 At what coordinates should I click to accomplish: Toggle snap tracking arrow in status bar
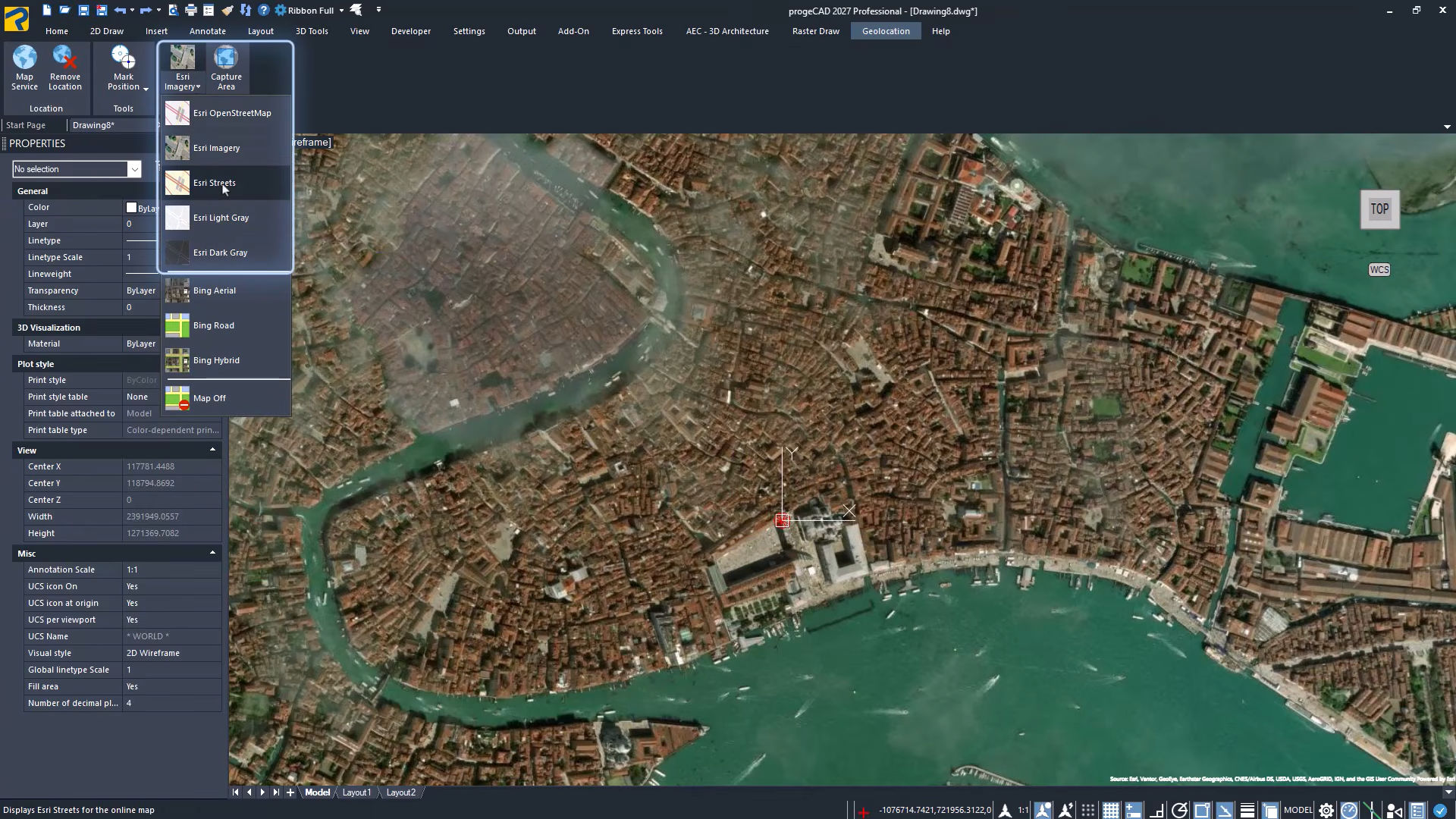(x=1225, y=811)
